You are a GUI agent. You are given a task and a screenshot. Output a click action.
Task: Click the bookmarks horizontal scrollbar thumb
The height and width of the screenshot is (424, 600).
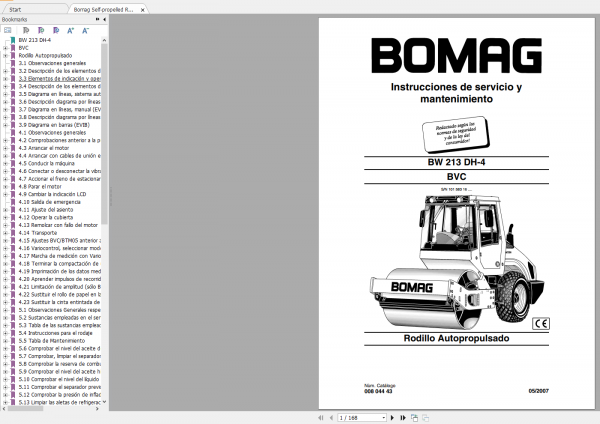pyautogui.click(x=25, y=409)
